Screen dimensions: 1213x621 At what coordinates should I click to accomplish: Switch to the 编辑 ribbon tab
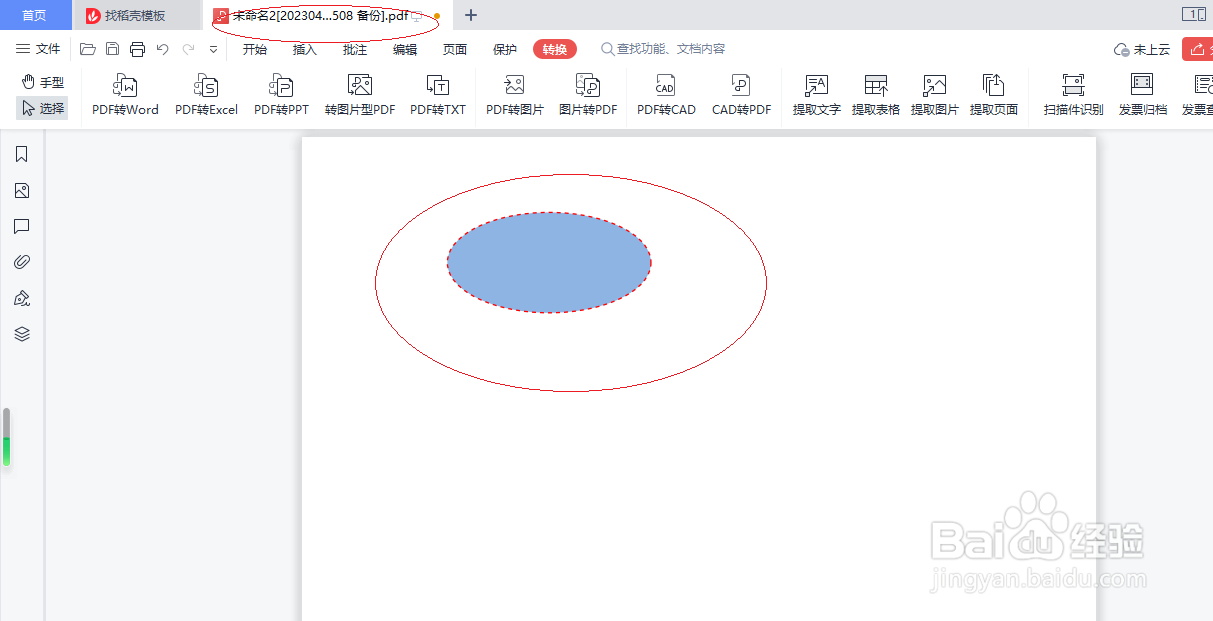coord(405,49)
